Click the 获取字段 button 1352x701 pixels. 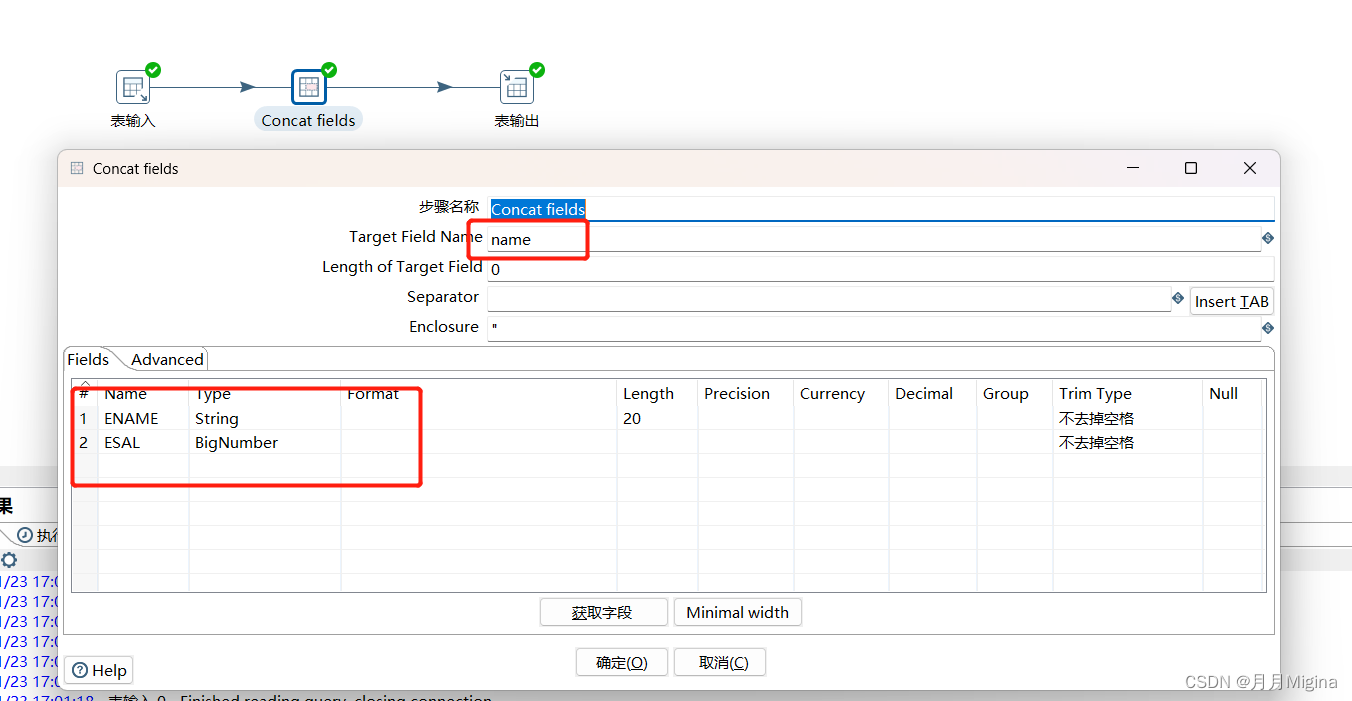point(603,612)
